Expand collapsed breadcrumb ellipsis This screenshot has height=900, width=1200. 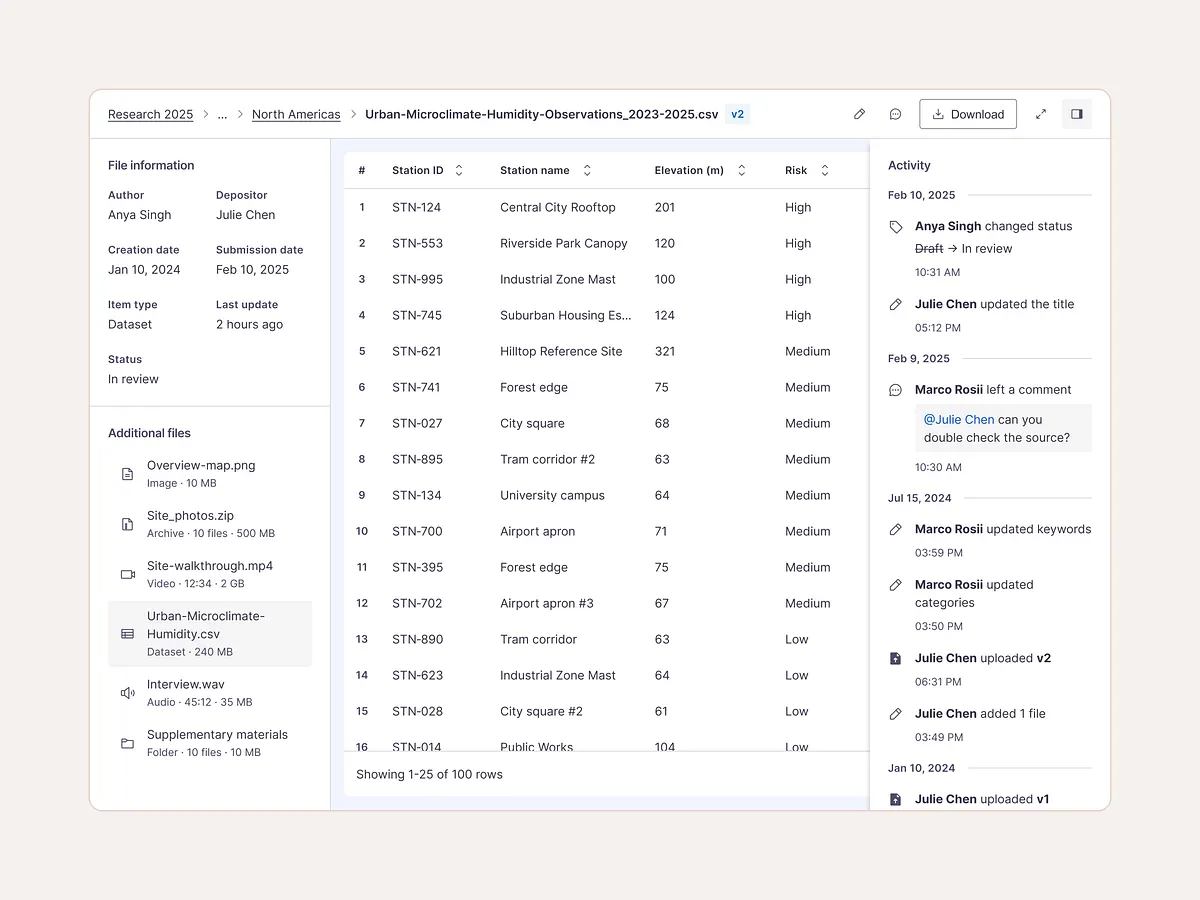pyautogui.click(x=222, y=115)
